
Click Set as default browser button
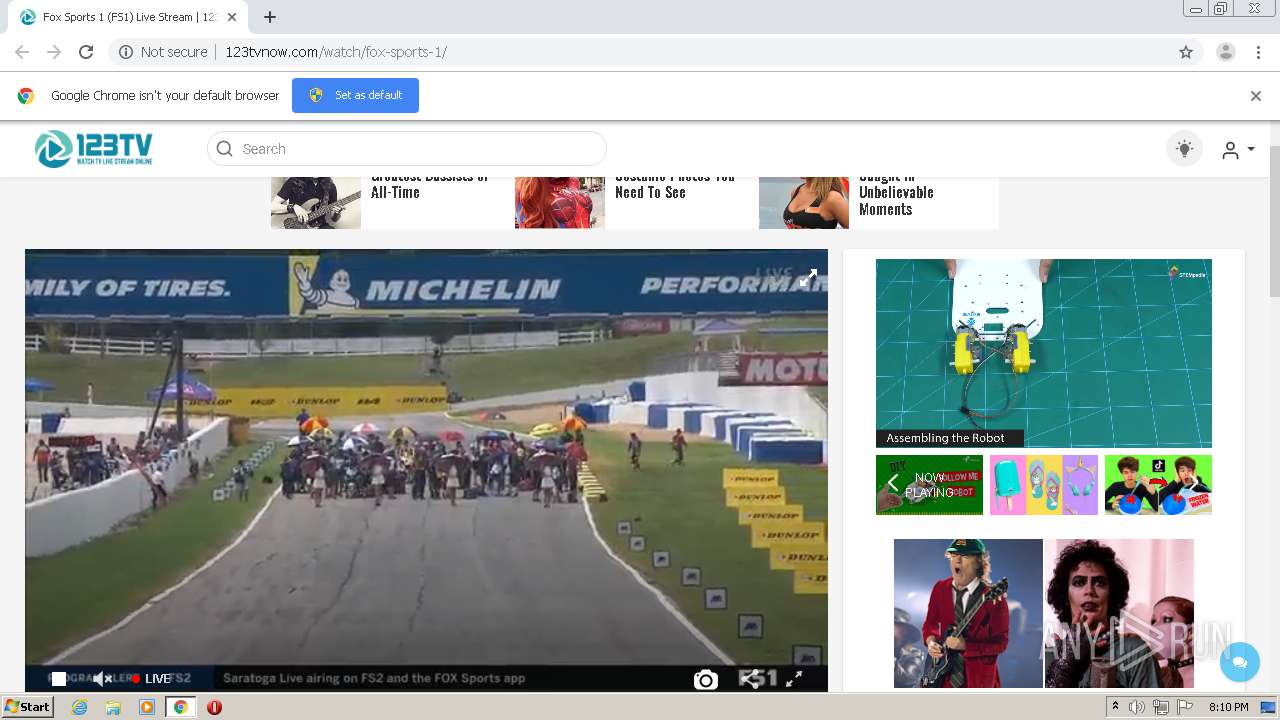click(x=355, y=95)
